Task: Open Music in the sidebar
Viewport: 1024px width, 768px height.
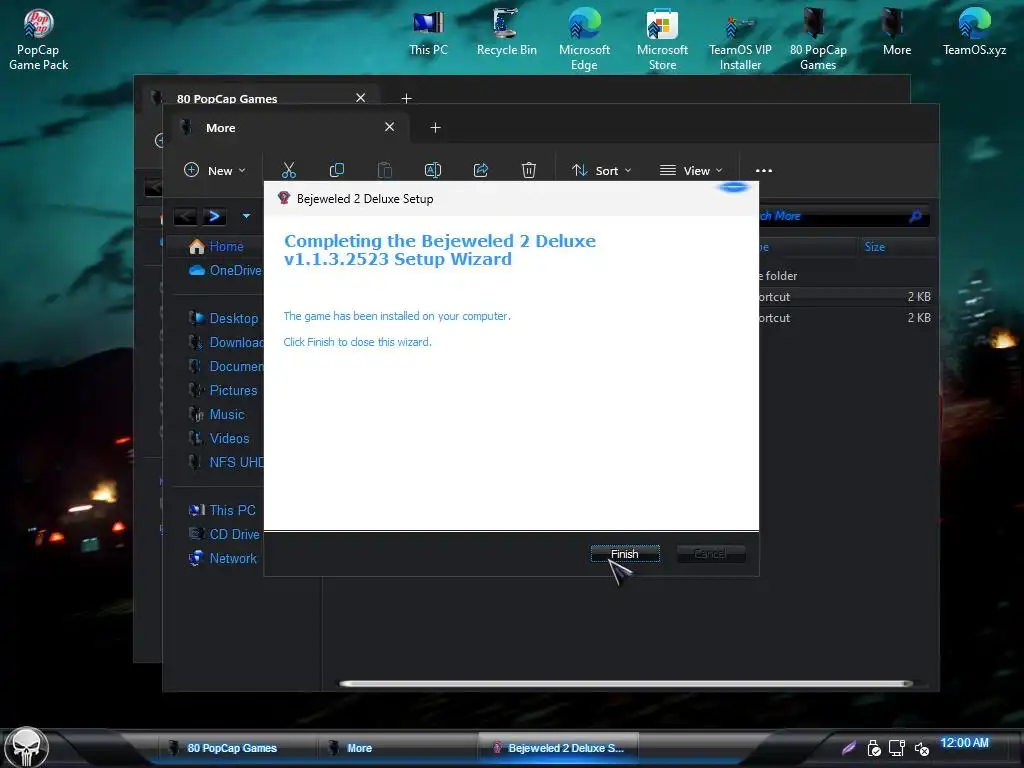Action: [217, 415]
